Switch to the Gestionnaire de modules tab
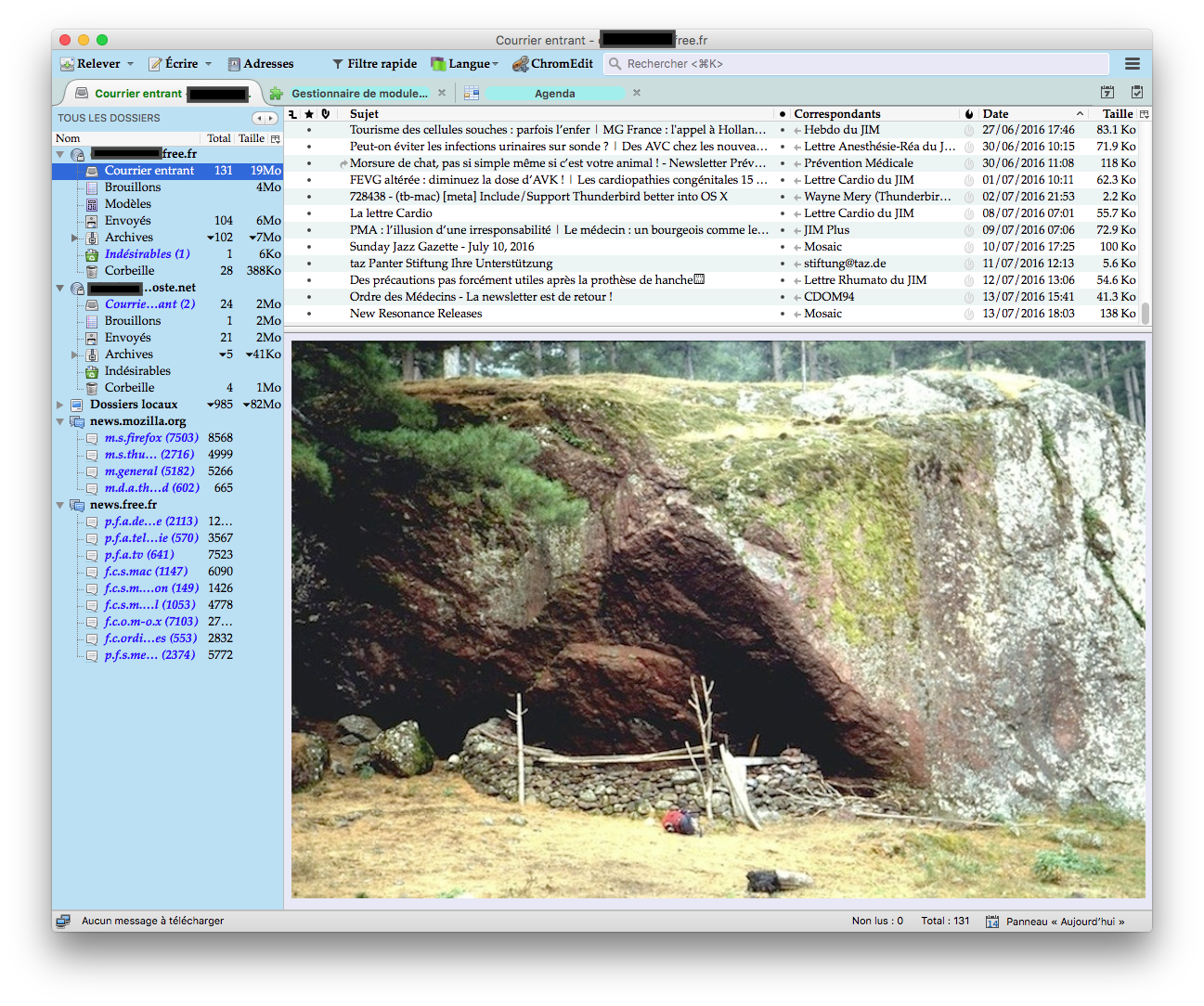Screen dimensions: 1204x1006 coord(358,94)
